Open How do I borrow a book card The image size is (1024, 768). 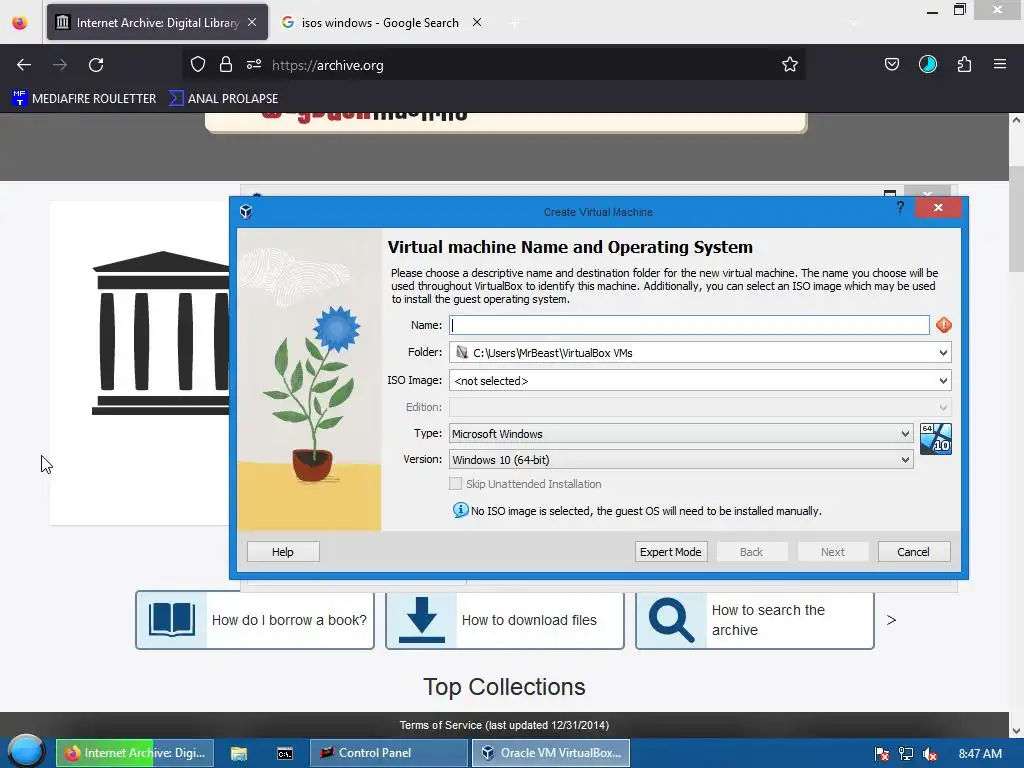click(x=255, y=620)
